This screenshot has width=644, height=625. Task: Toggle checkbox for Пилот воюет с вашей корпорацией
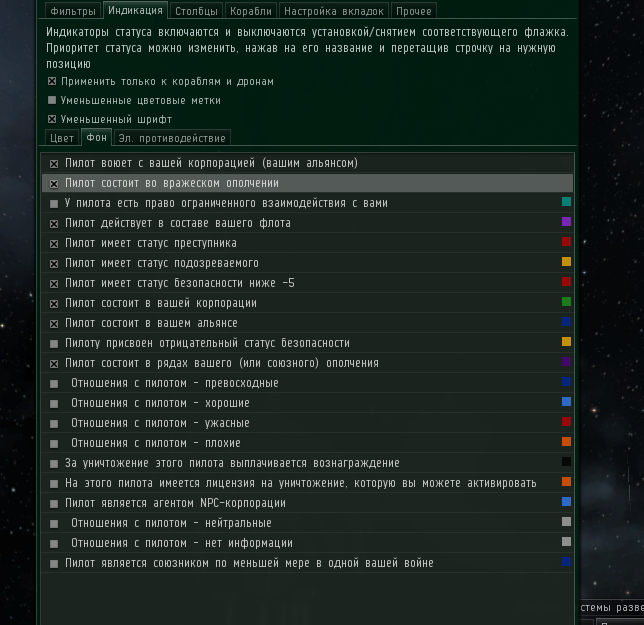tap(54, 164)
